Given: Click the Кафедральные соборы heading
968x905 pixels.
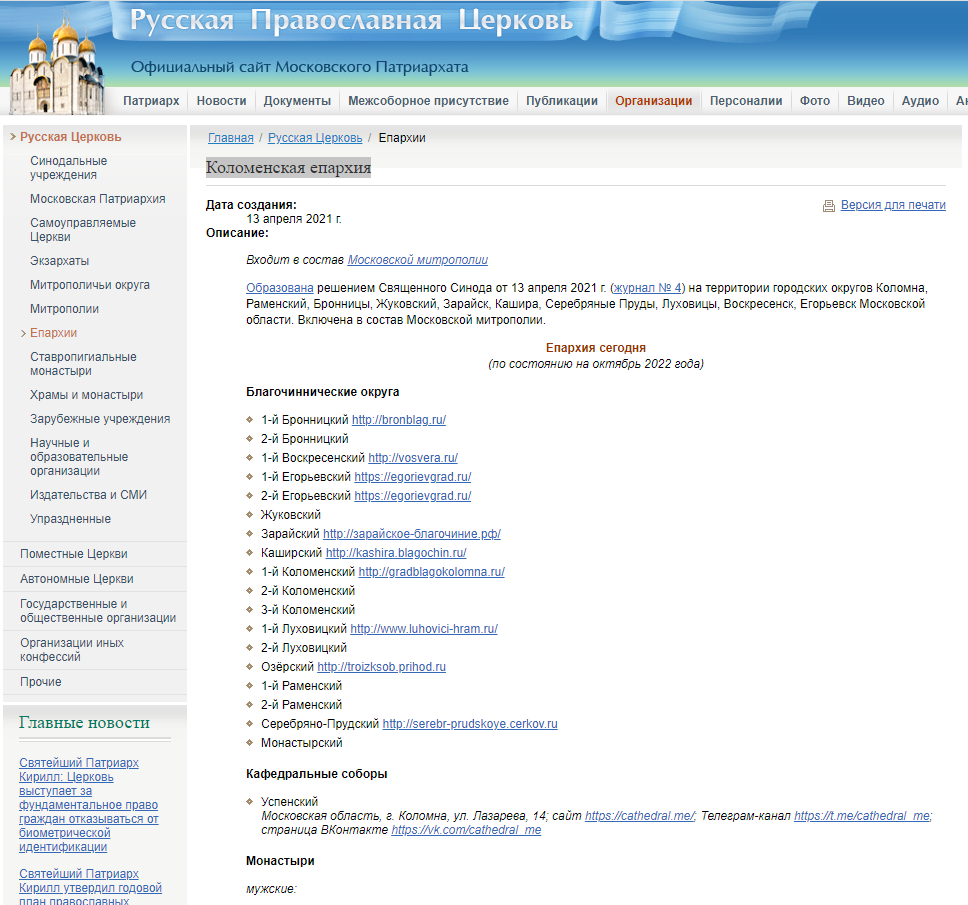Looking at the screenshot, I should pyautogui.click(x=317, y=774).
